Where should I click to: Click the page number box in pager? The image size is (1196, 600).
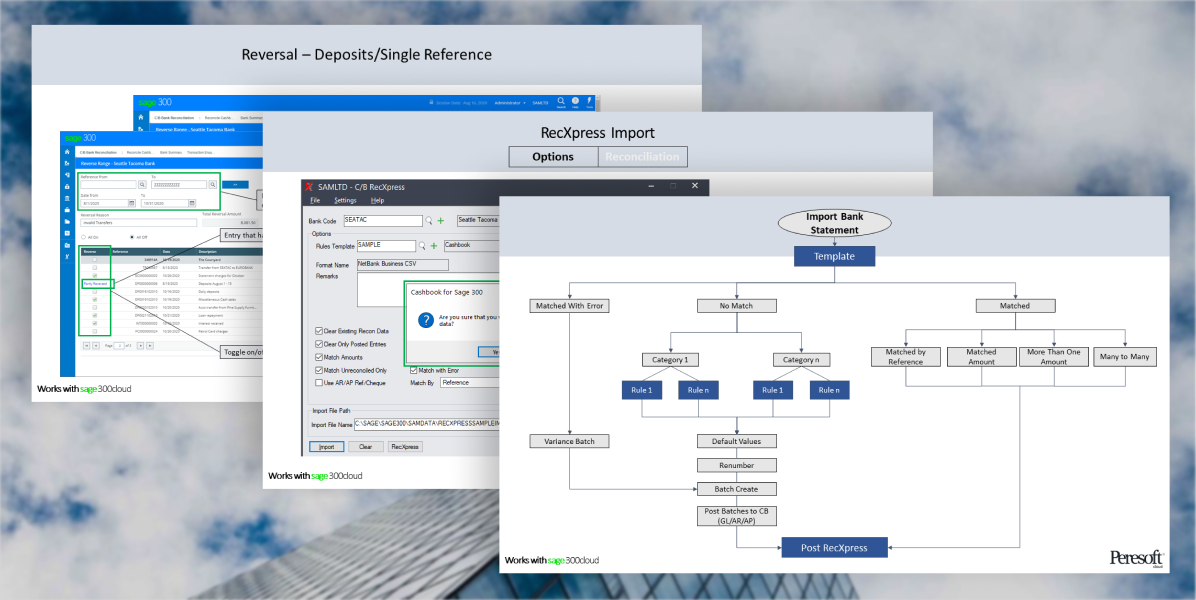[x=119, y=345]
